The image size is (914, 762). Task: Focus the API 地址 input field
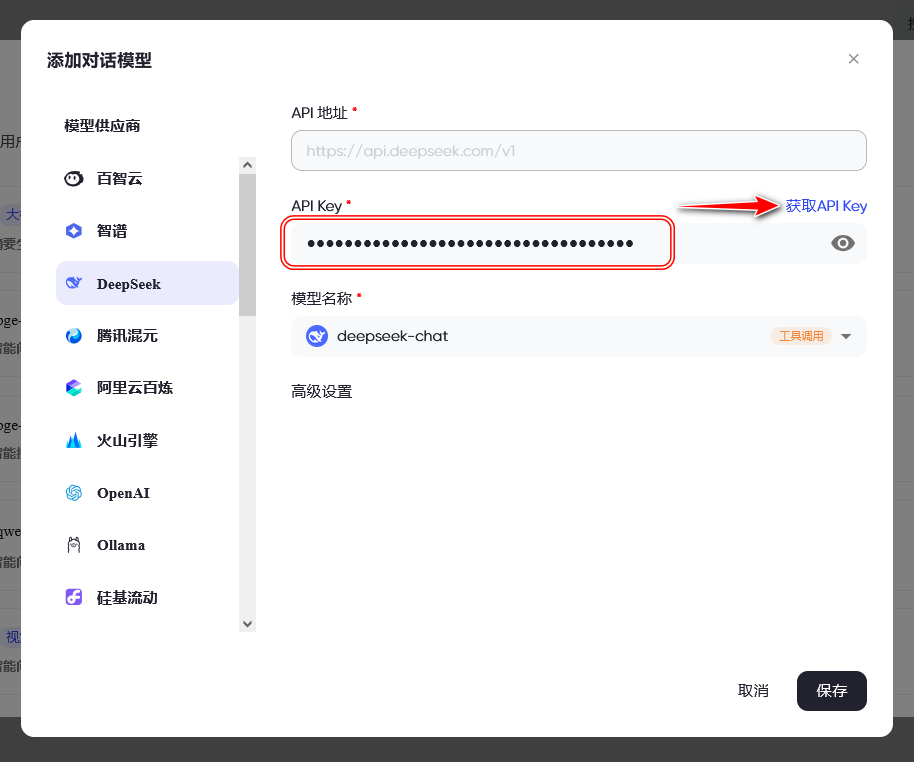[x=579, y=150]
